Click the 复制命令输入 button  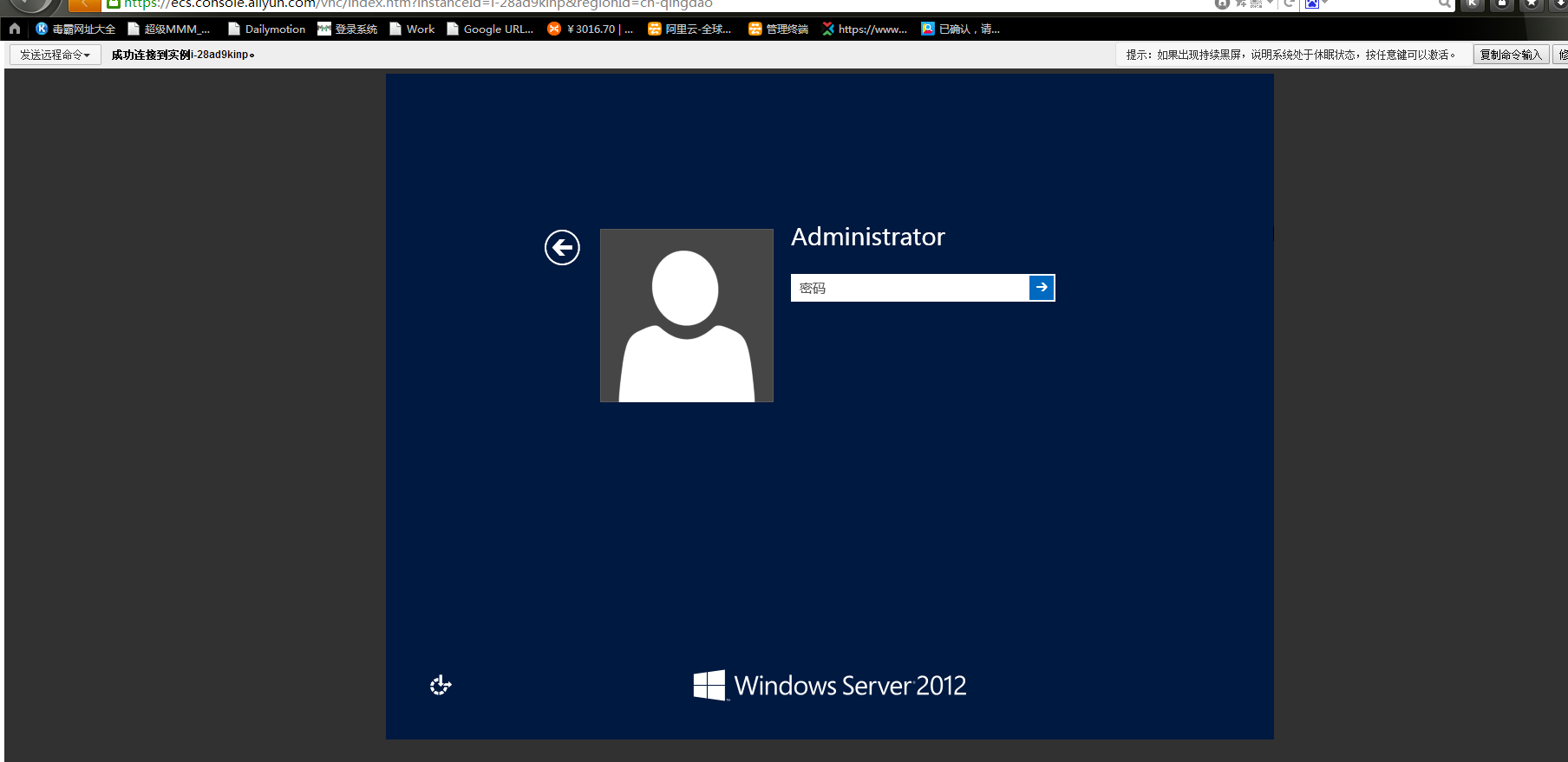[1511, 55]
